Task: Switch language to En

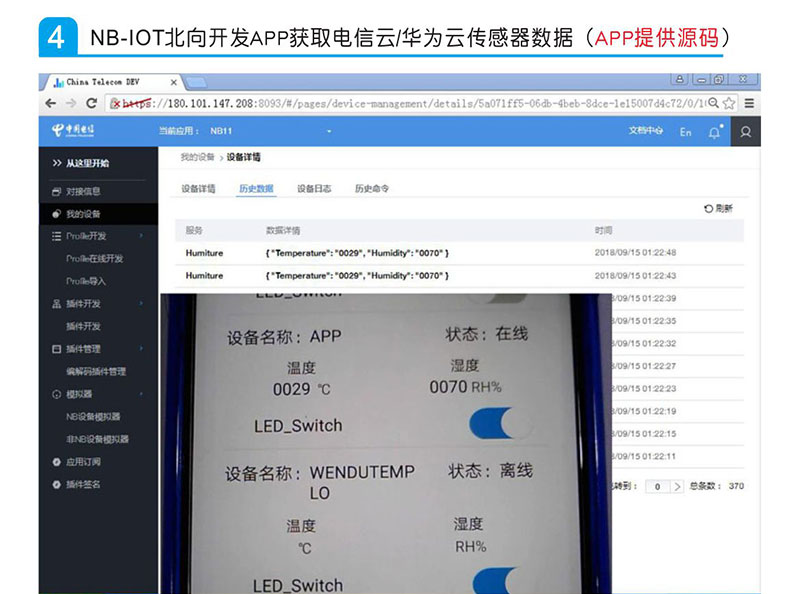Action: pos(685,132)
